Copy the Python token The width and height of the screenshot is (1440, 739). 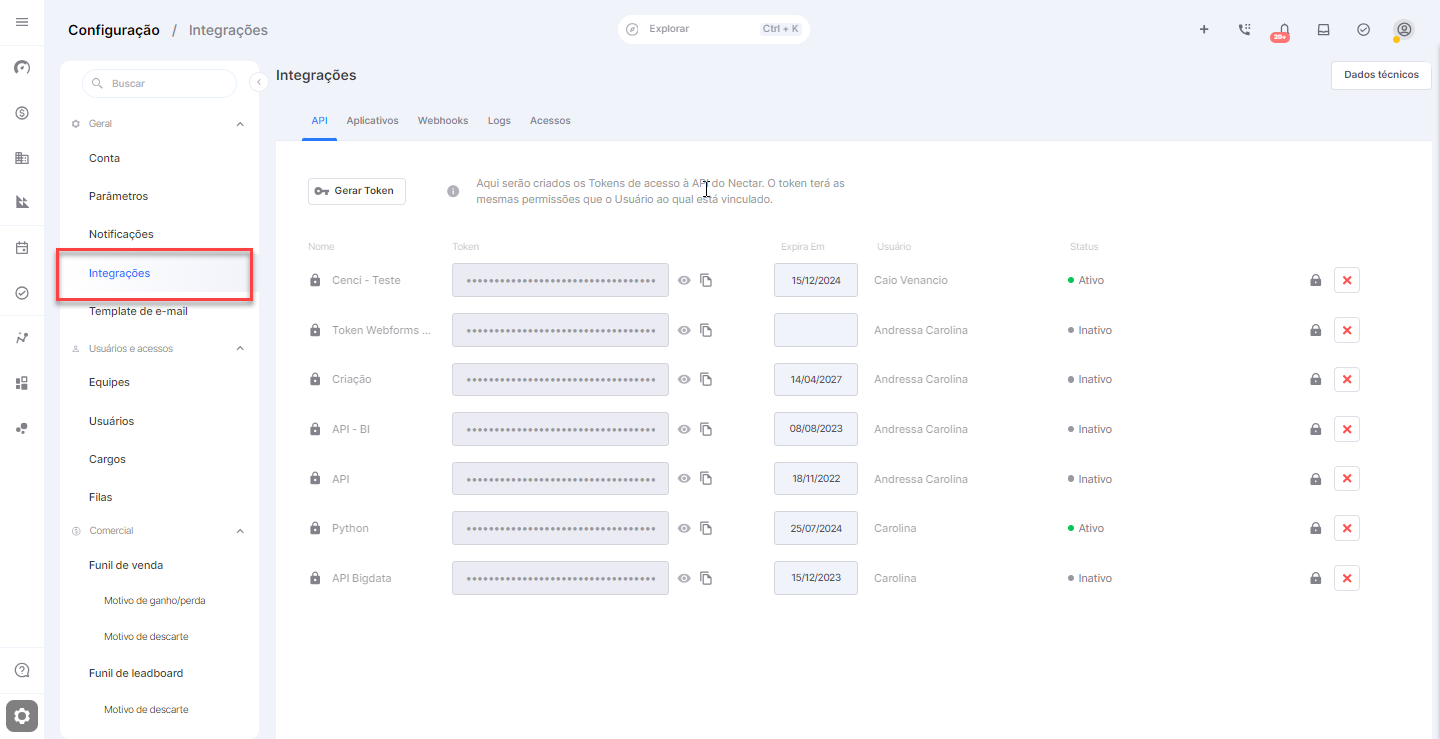click(x=706, y=528)
